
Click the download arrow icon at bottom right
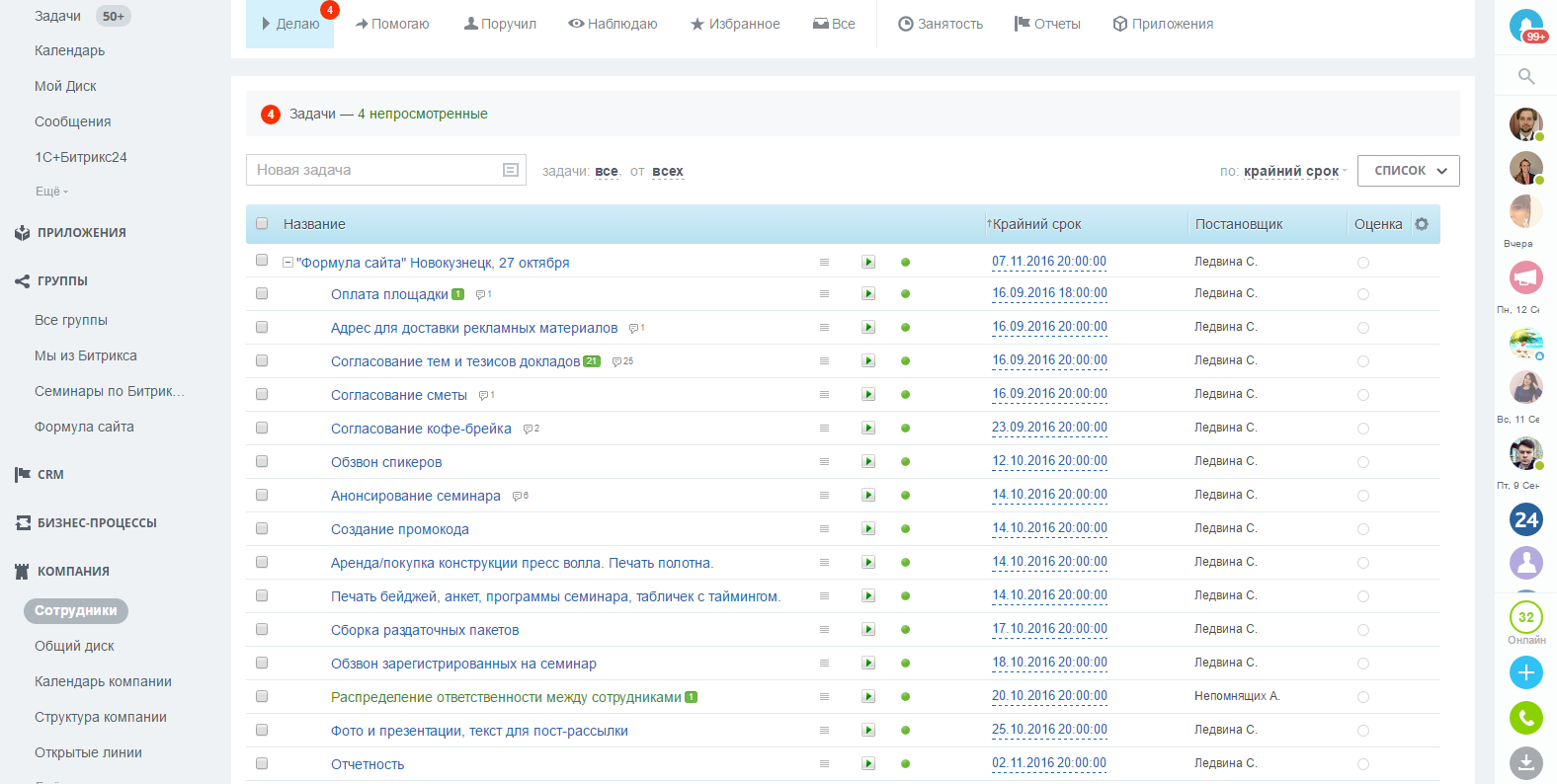tap(1525, 763)
